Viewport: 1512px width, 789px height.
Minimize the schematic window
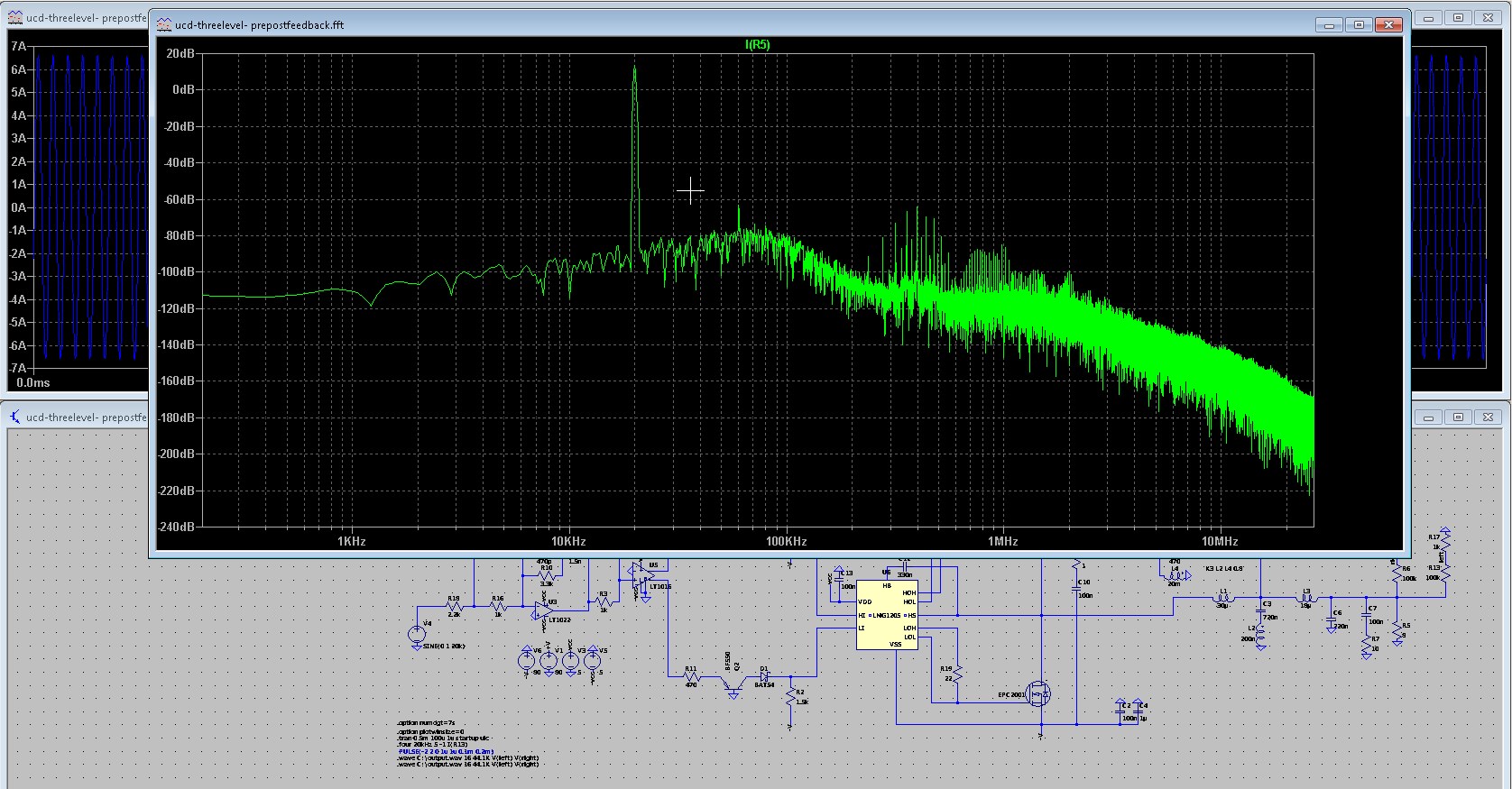[x=1428, y=417]
